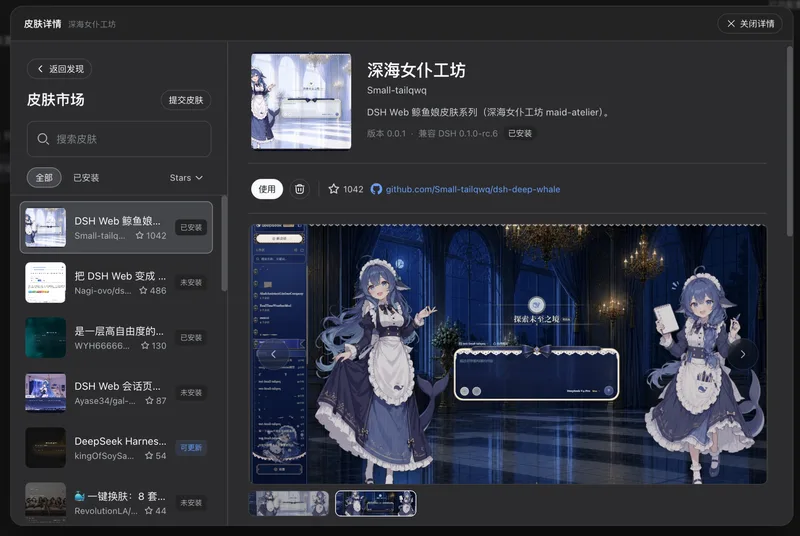Click star icon next to 54

coord(149,455)
